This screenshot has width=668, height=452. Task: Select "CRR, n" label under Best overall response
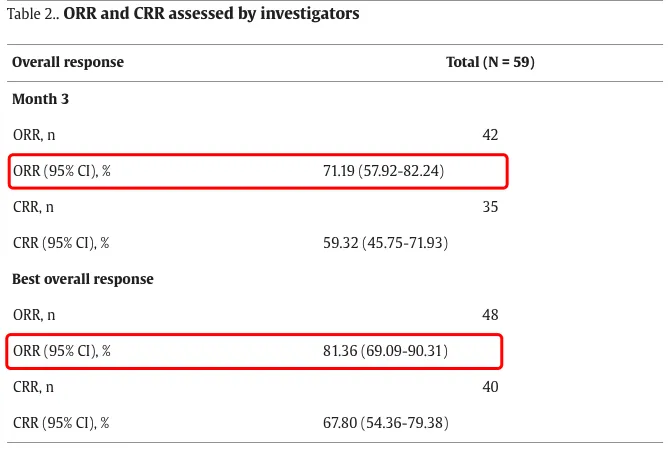coord(33,387)
